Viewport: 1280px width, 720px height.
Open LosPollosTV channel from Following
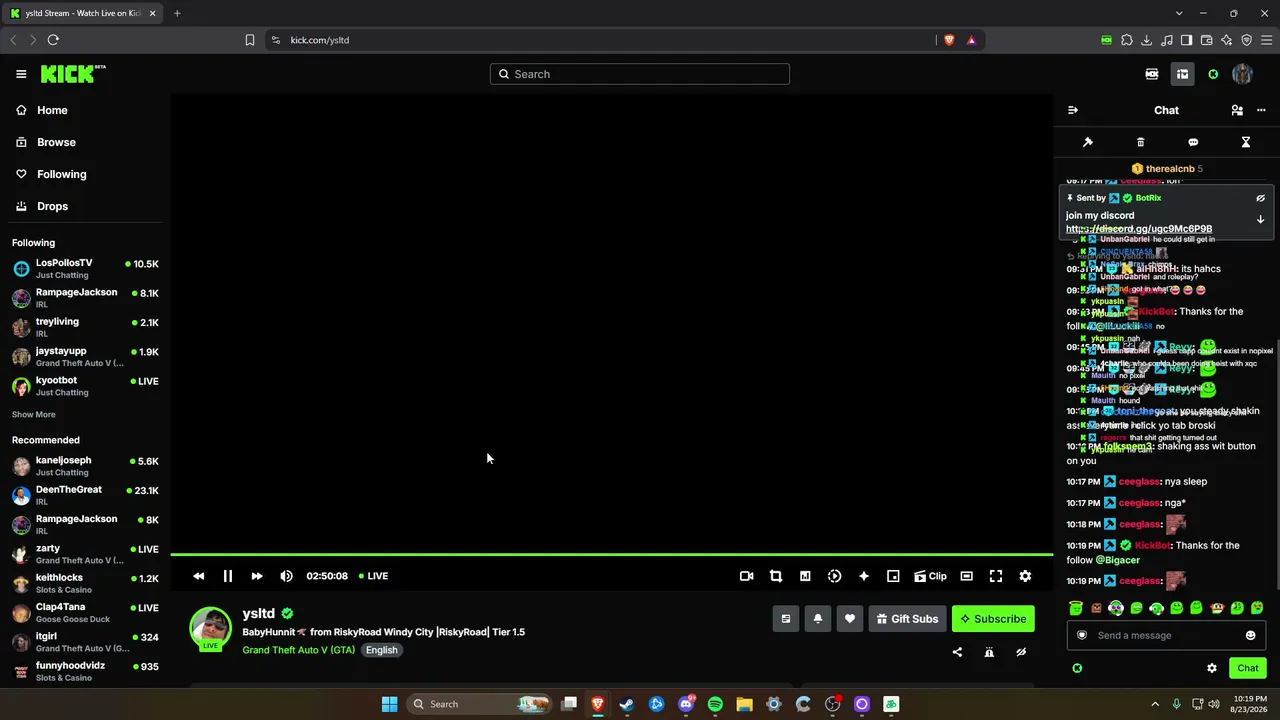point(85,269)
